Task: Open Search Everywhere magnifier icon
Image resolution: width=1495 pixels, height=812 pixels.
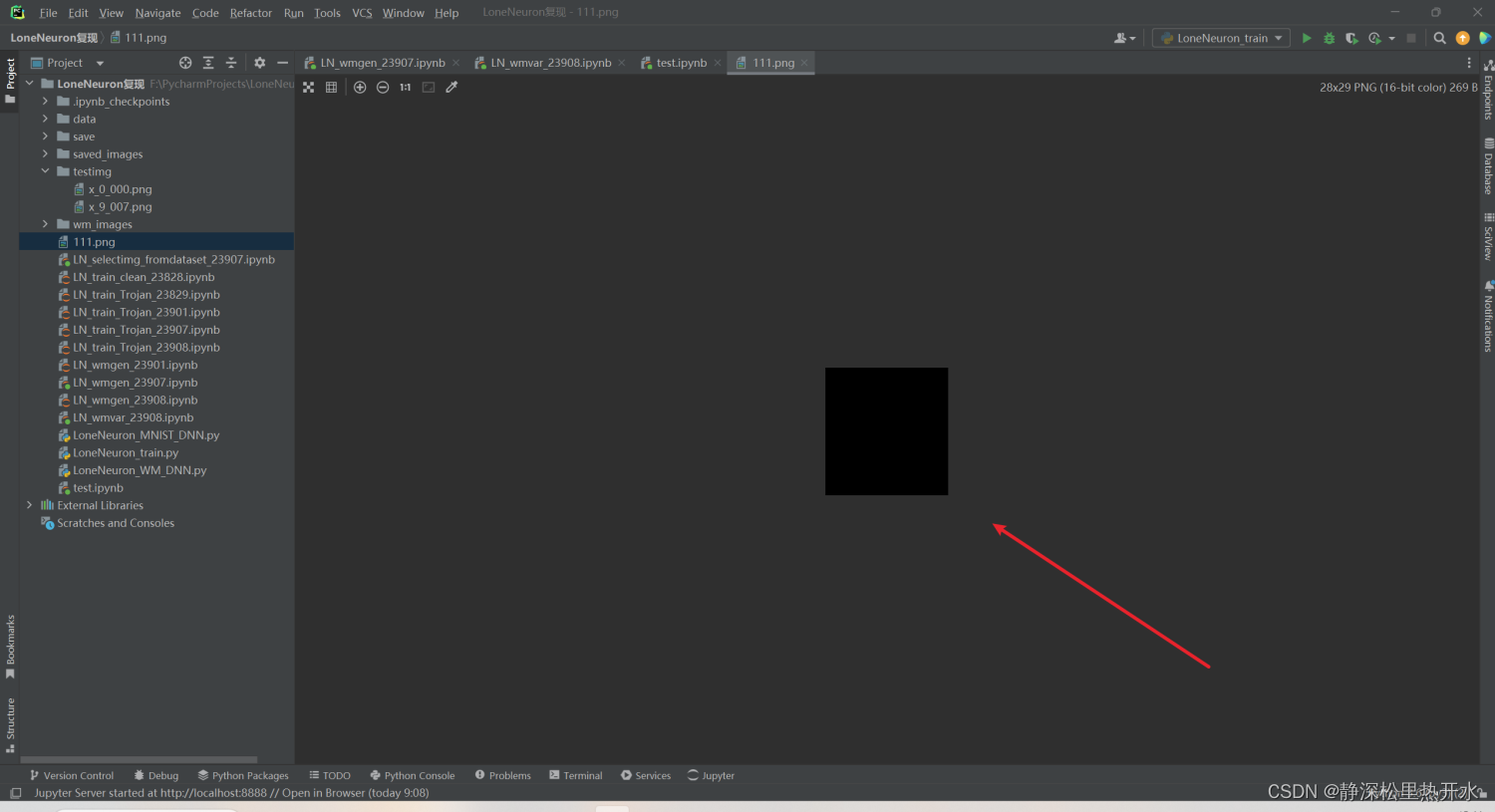Action: pyautogui.click(x=1440, y=38)
